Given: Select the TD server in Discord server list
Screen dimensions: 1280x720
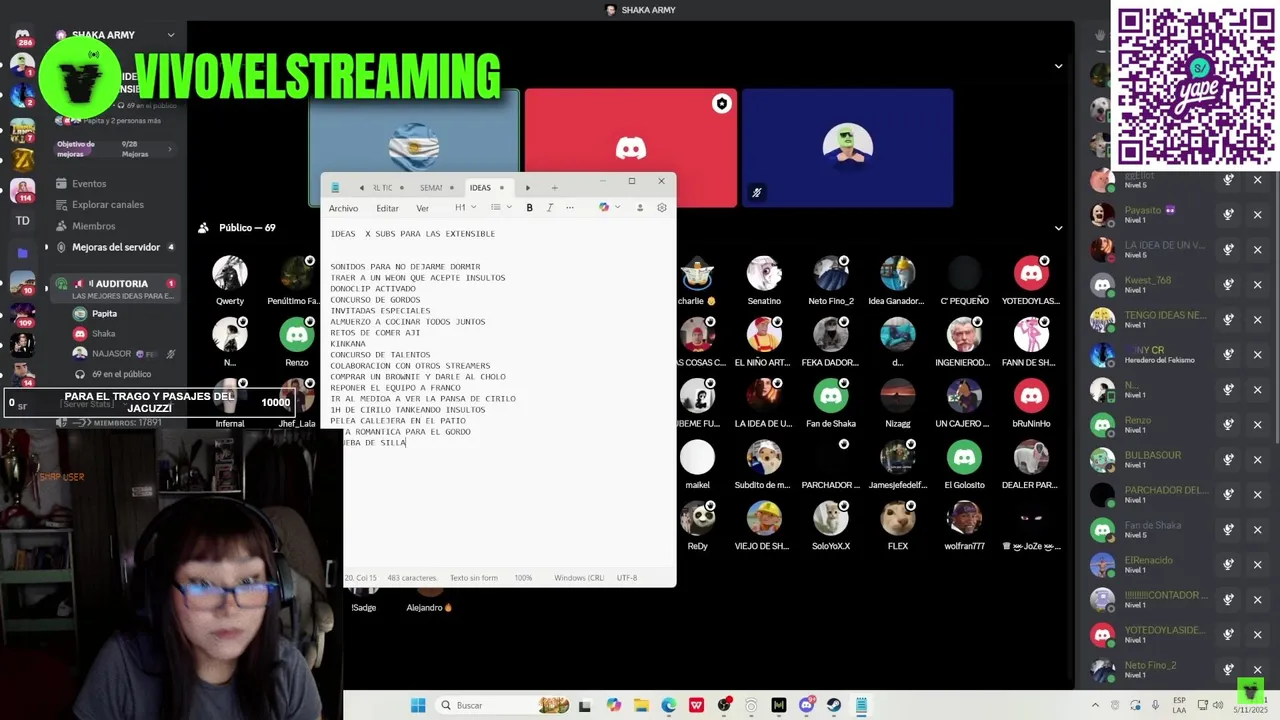Looking at the screenshot, I should 22,221.
